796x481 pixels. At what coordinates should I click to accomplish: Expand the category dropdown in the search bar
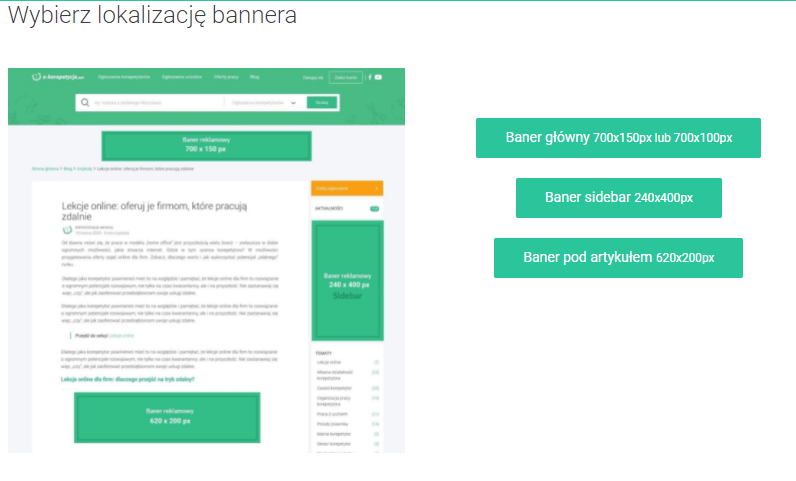(x=294, y=102)
